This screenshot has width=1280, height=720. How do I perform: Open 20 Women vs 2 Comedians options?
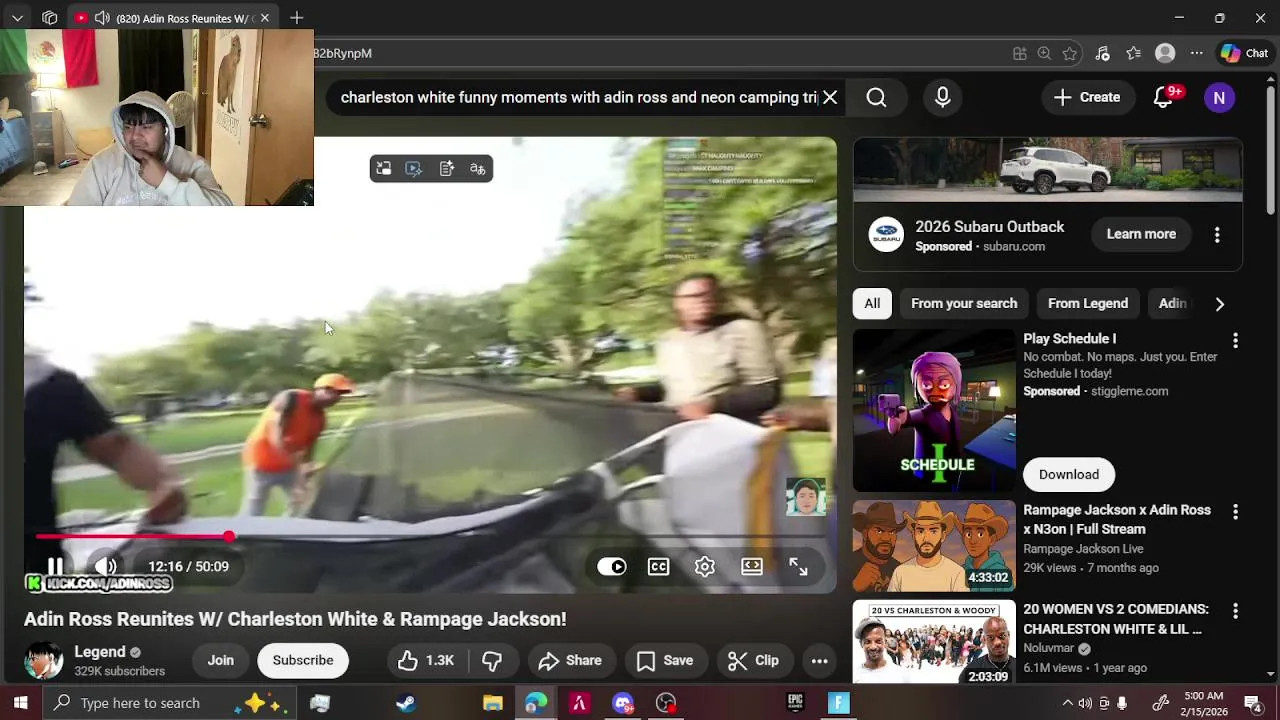1235,611
